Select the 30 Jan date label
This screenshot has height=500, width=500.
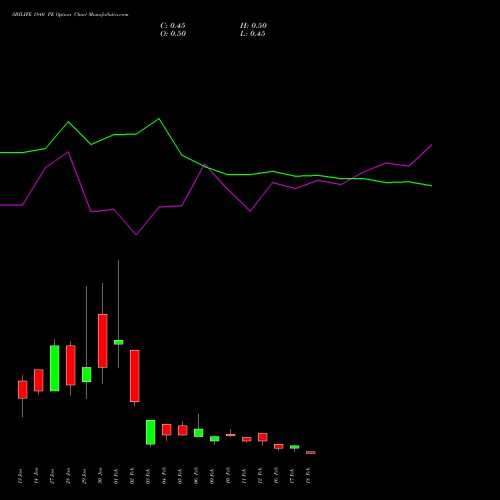tap(100, 476)
